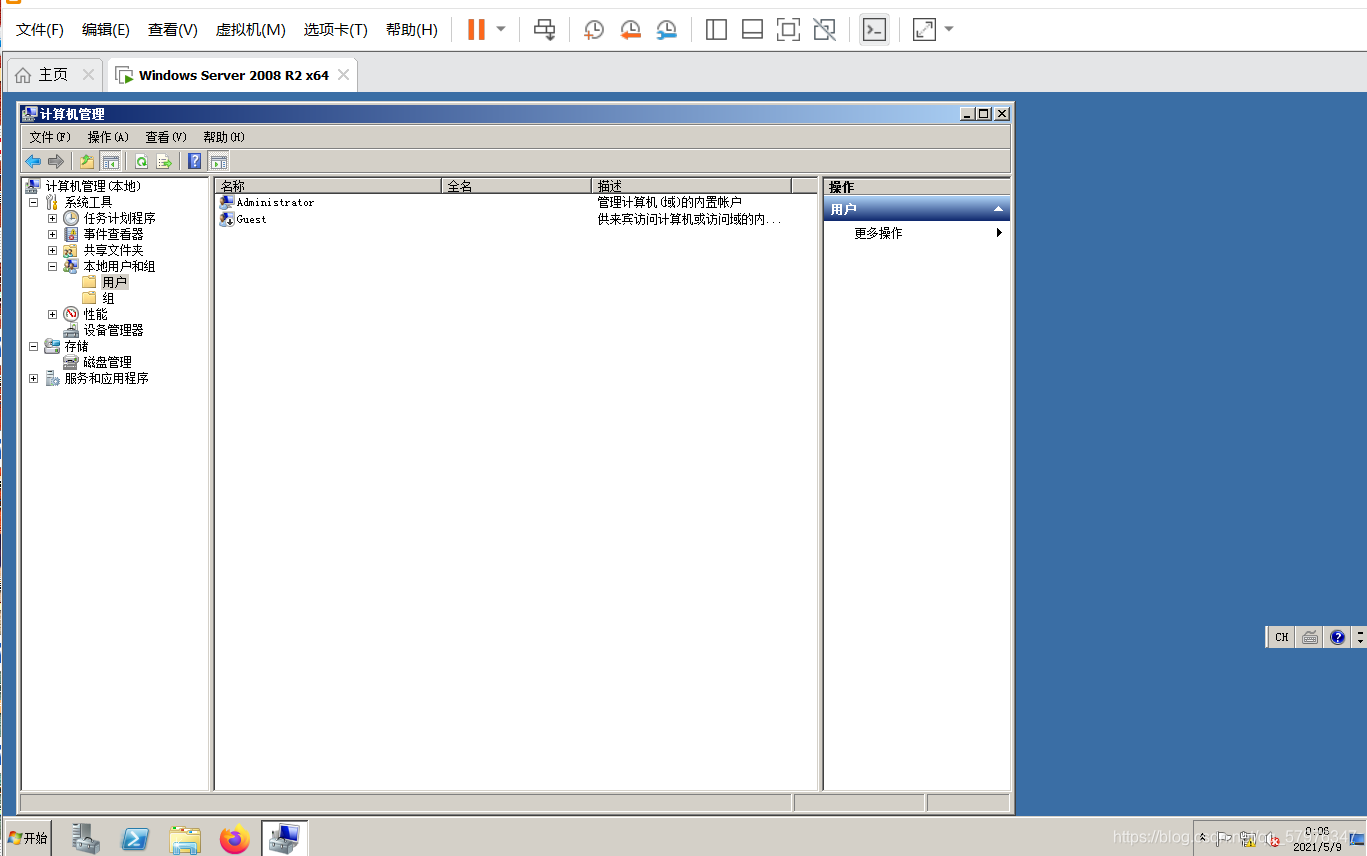The image size is (1367, 856).
Task: Sort by the 全名 column header
Action: 516,186
